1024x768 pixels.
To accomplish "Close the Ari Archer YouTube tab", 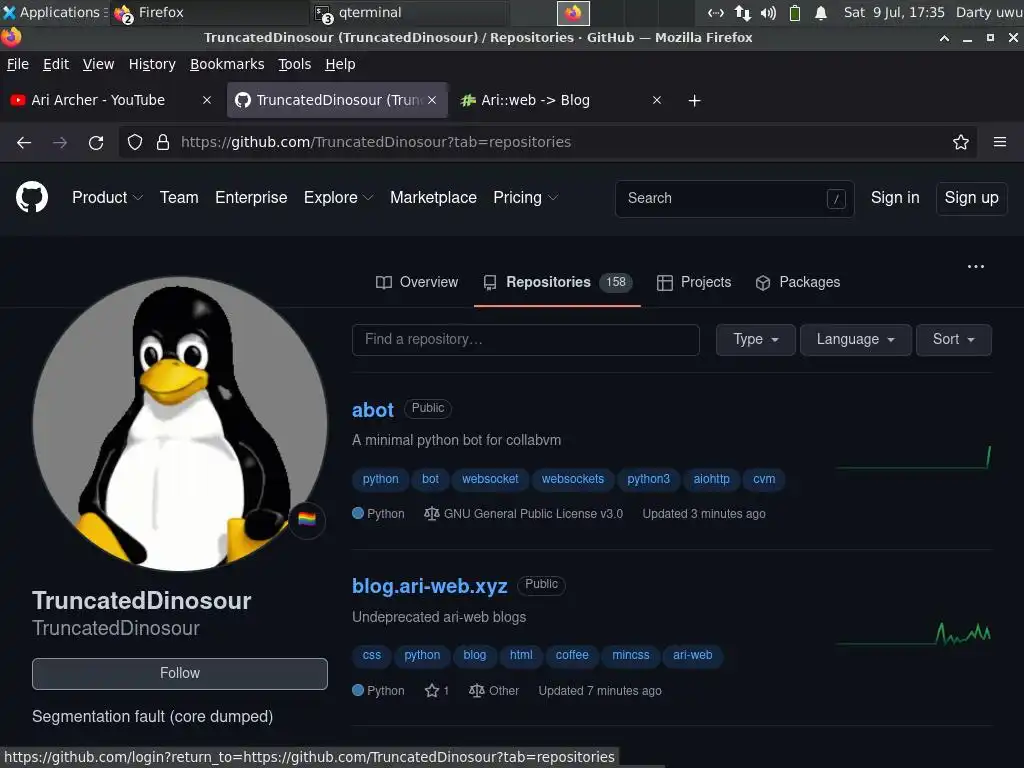I will tap(207, 100).
